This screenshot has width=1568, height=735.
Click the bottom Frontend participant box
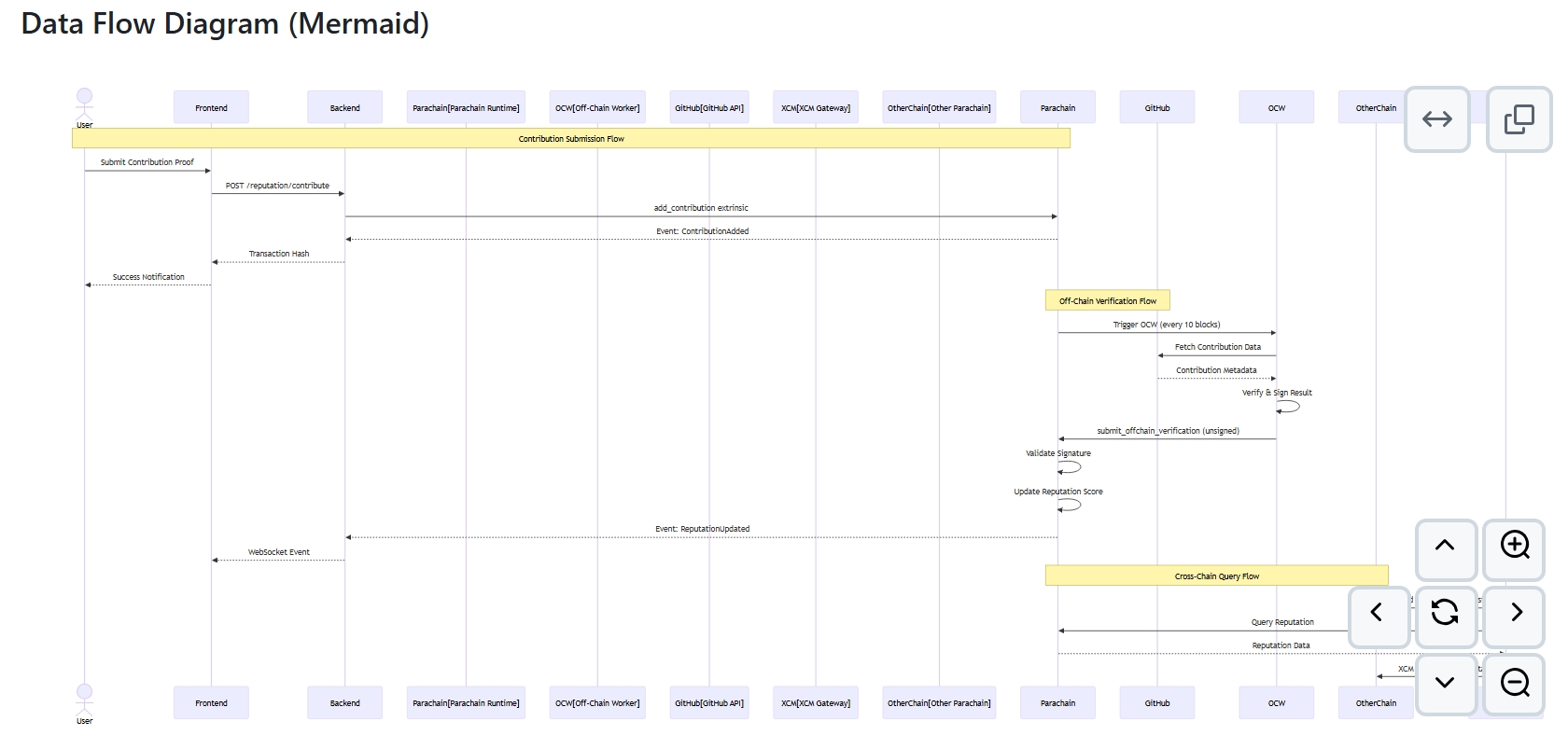[211, 703]
